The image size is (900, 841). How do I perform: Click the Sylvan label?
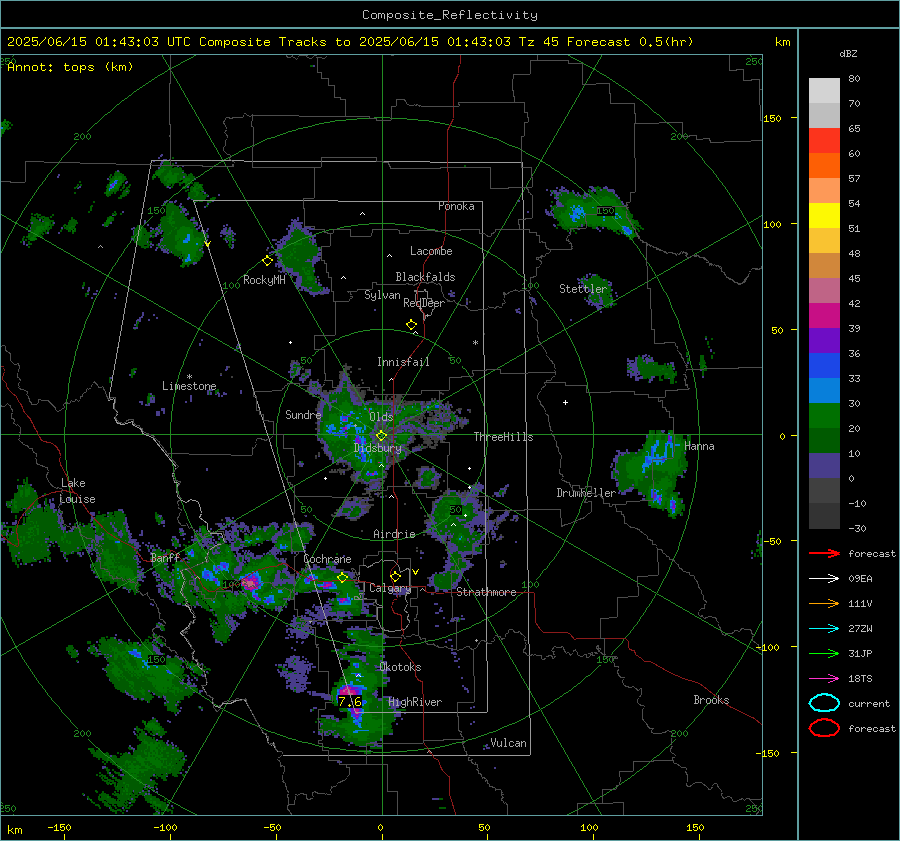(382, 295)
